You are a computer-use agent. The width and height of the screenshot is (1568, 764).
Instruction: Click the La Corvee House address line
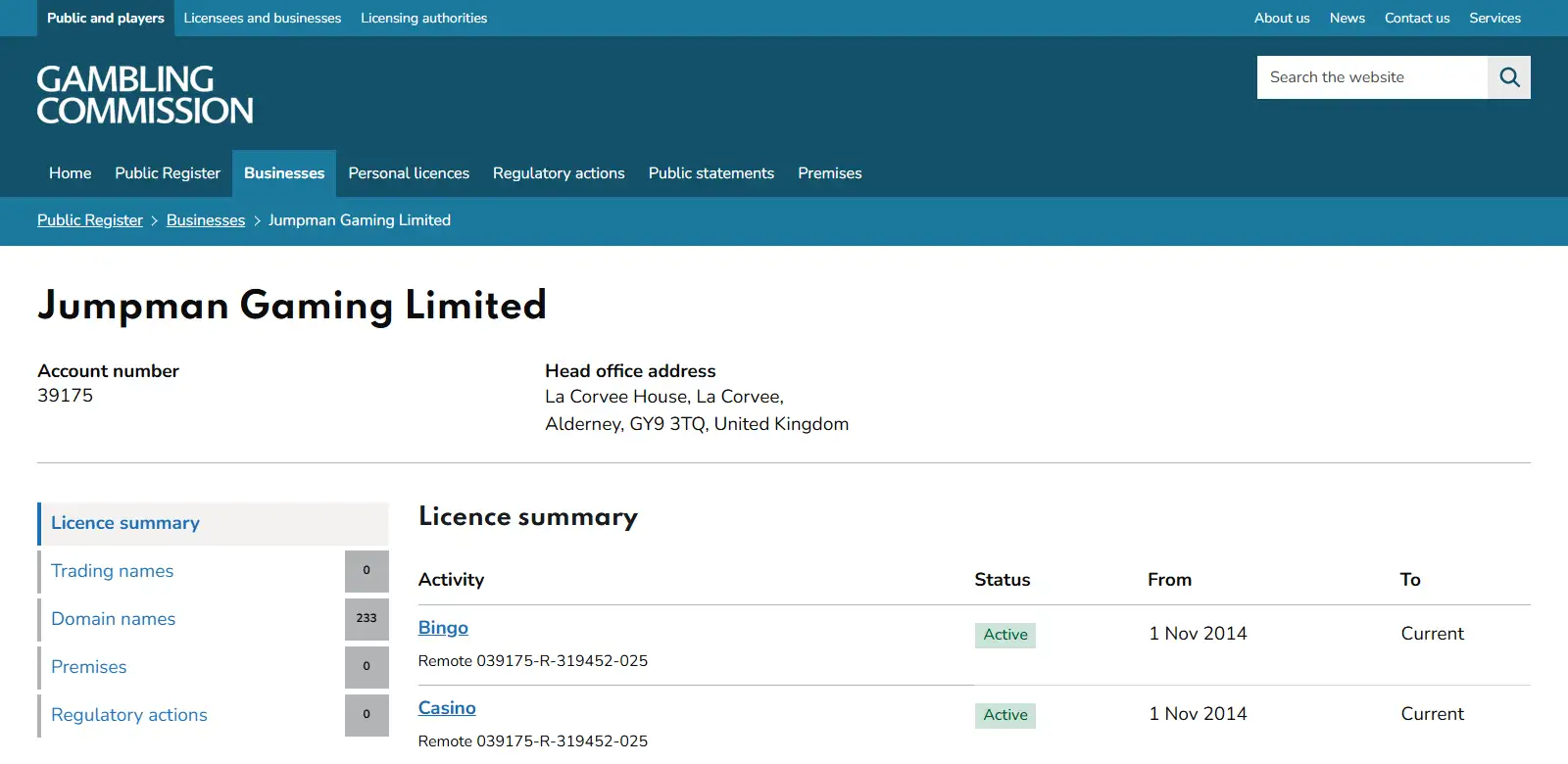tap(664, 397)
